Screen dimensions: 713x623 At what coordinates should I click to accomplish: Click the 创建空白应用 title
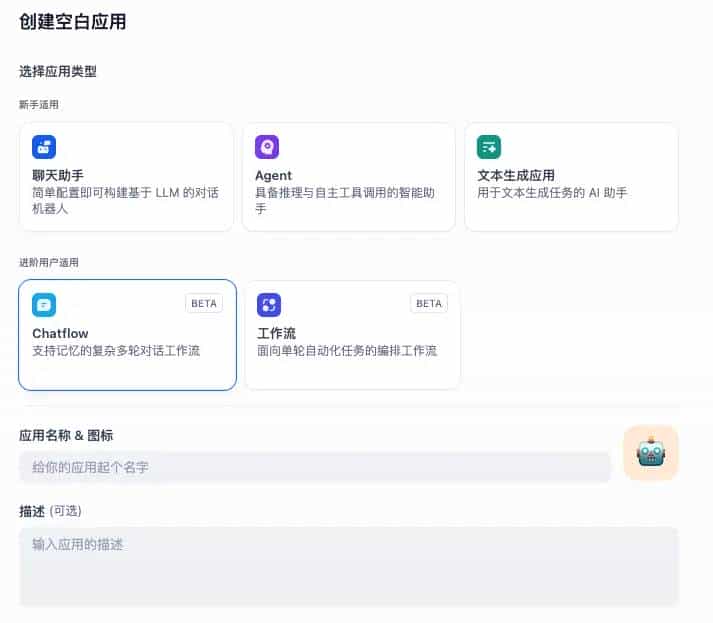click(x=73, y=22)
